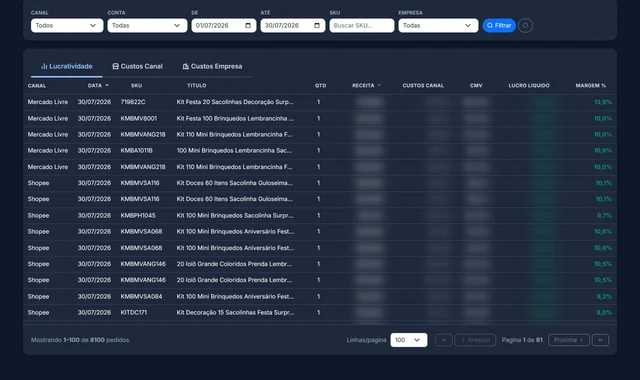Open the Linhas/página 100 dropdown

[x=409, y=340]
